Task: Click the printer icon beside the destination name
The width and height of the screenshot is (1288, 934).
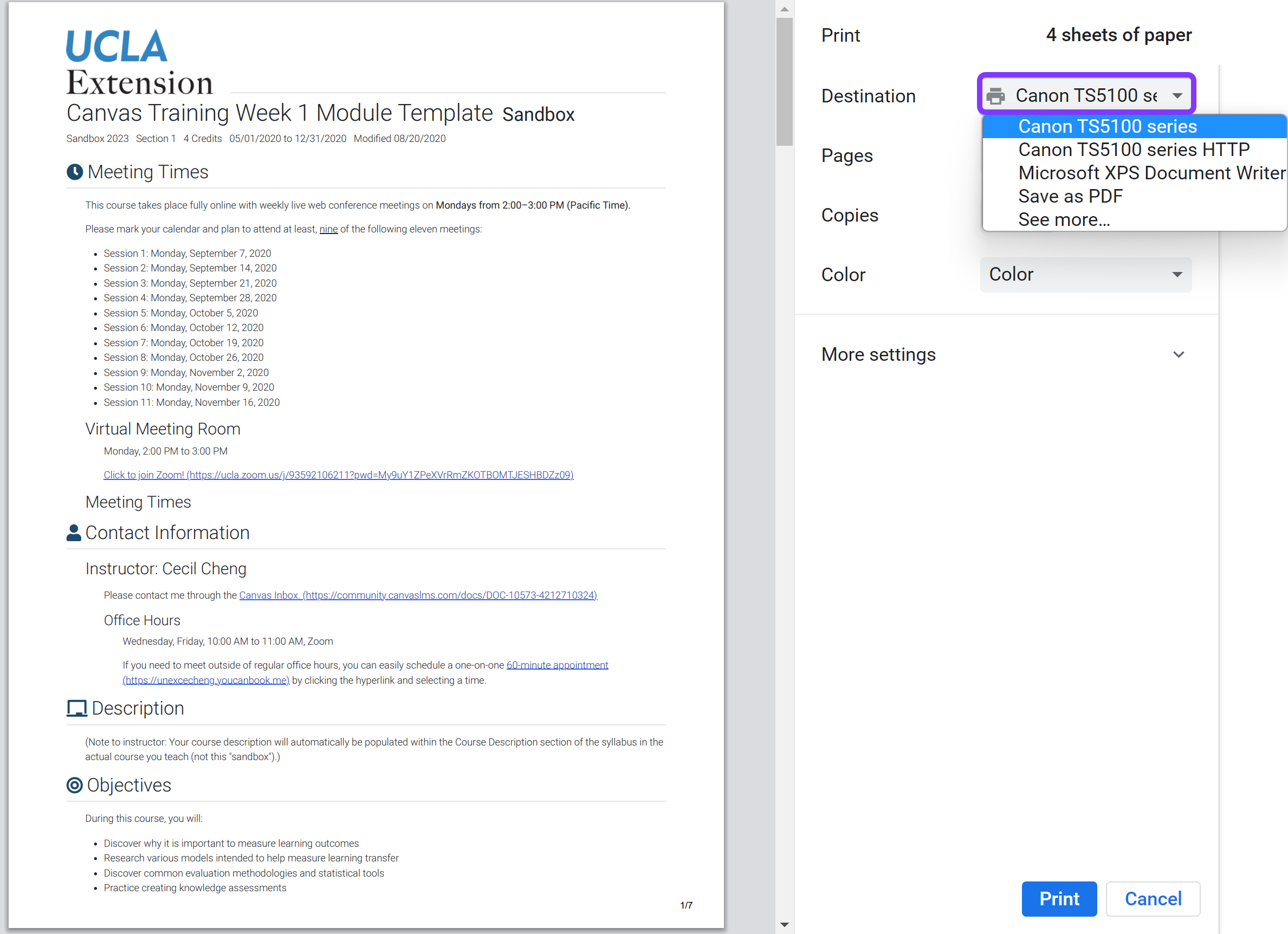Action: 996,95
